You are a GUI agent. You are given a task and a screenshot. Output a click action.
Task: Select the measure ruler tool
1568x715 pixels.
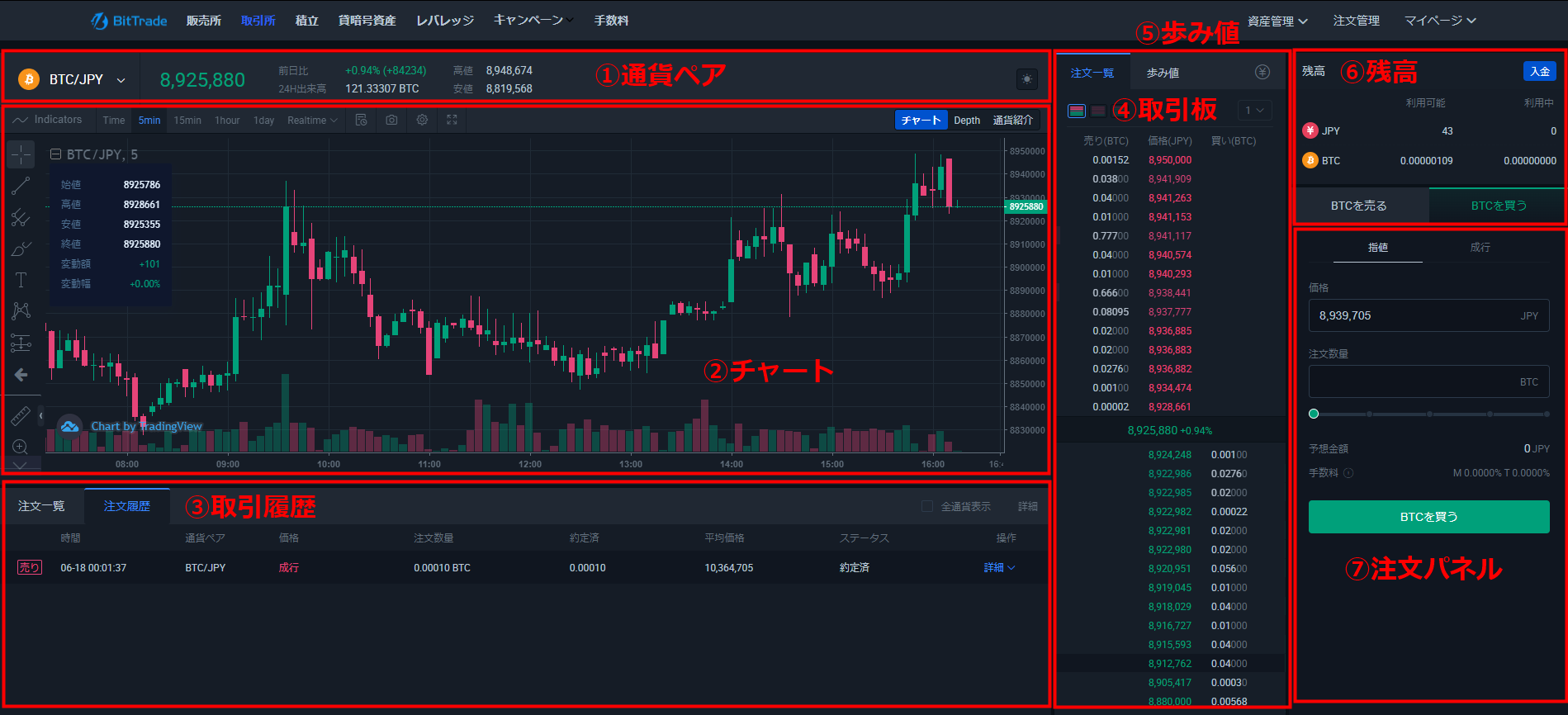pos(21,416)
